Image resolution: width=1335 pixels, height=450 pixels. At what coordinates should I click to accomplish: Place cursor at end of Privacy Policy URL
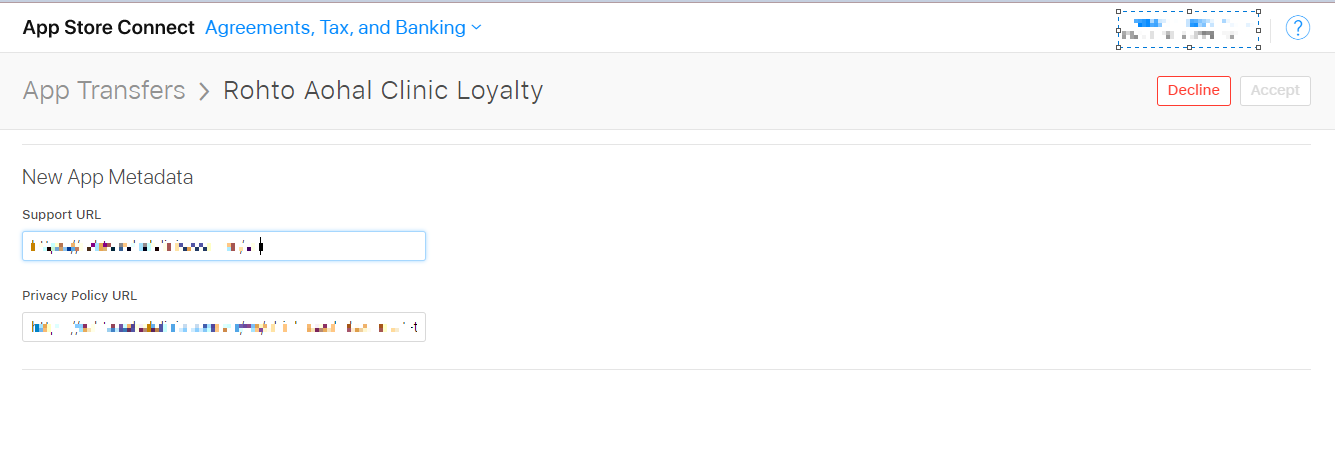[x=418, y=327]
